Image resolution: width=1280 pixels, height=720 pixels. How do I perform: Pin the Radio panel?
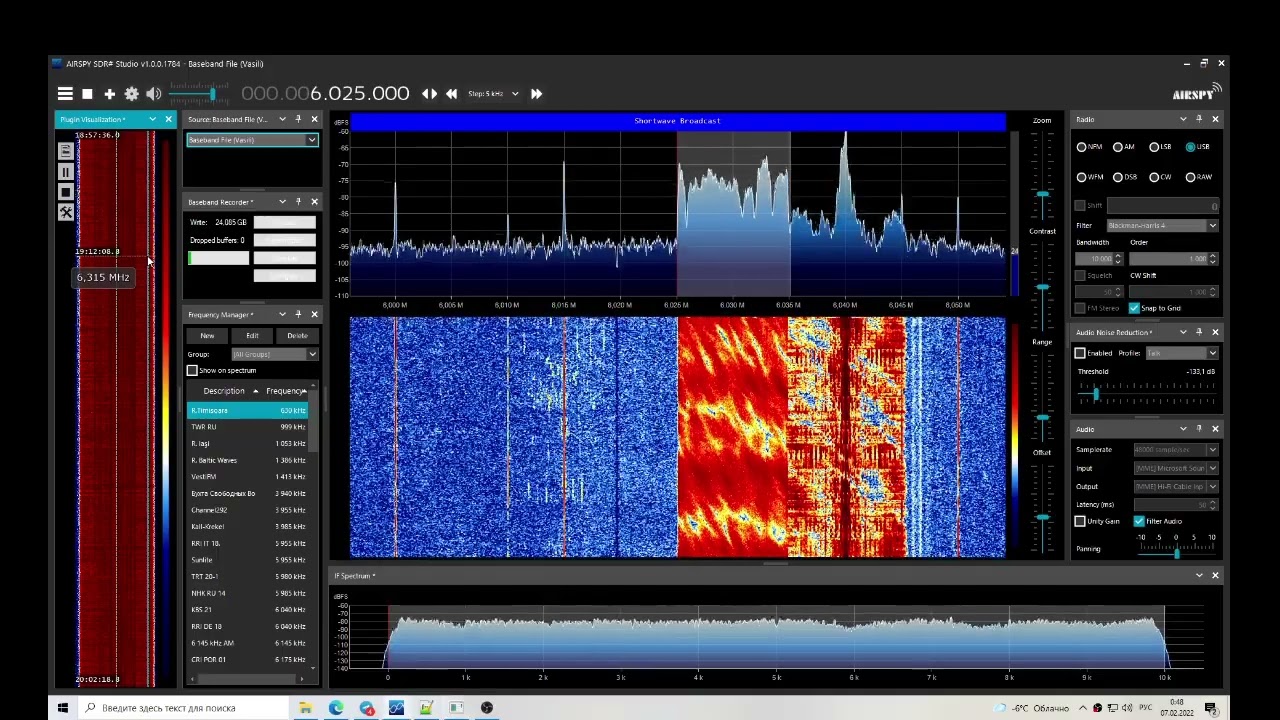coord(1199,120)
